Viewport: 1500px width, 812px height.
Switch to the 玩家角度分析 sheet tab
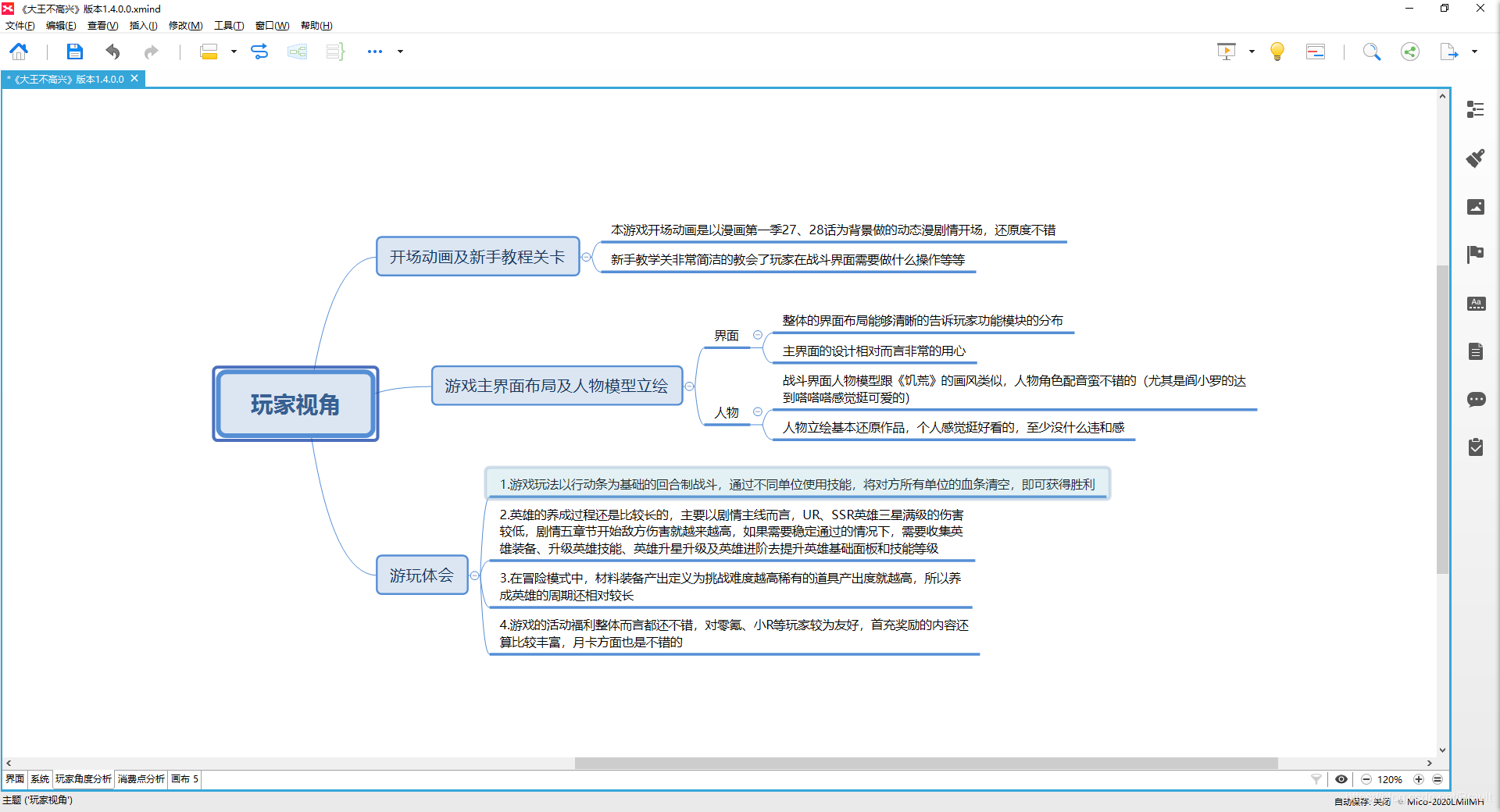[x=84, y=779]
